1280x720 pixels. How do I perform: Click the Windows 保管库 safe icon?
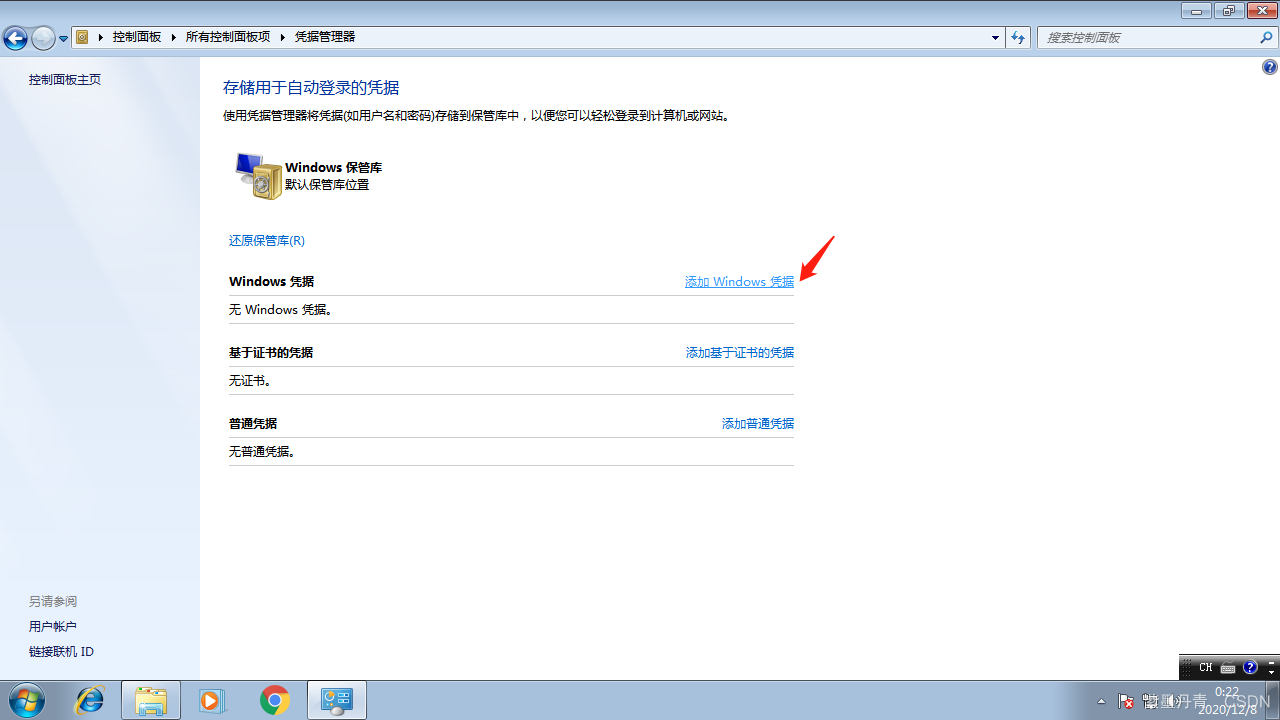(258, 176)
